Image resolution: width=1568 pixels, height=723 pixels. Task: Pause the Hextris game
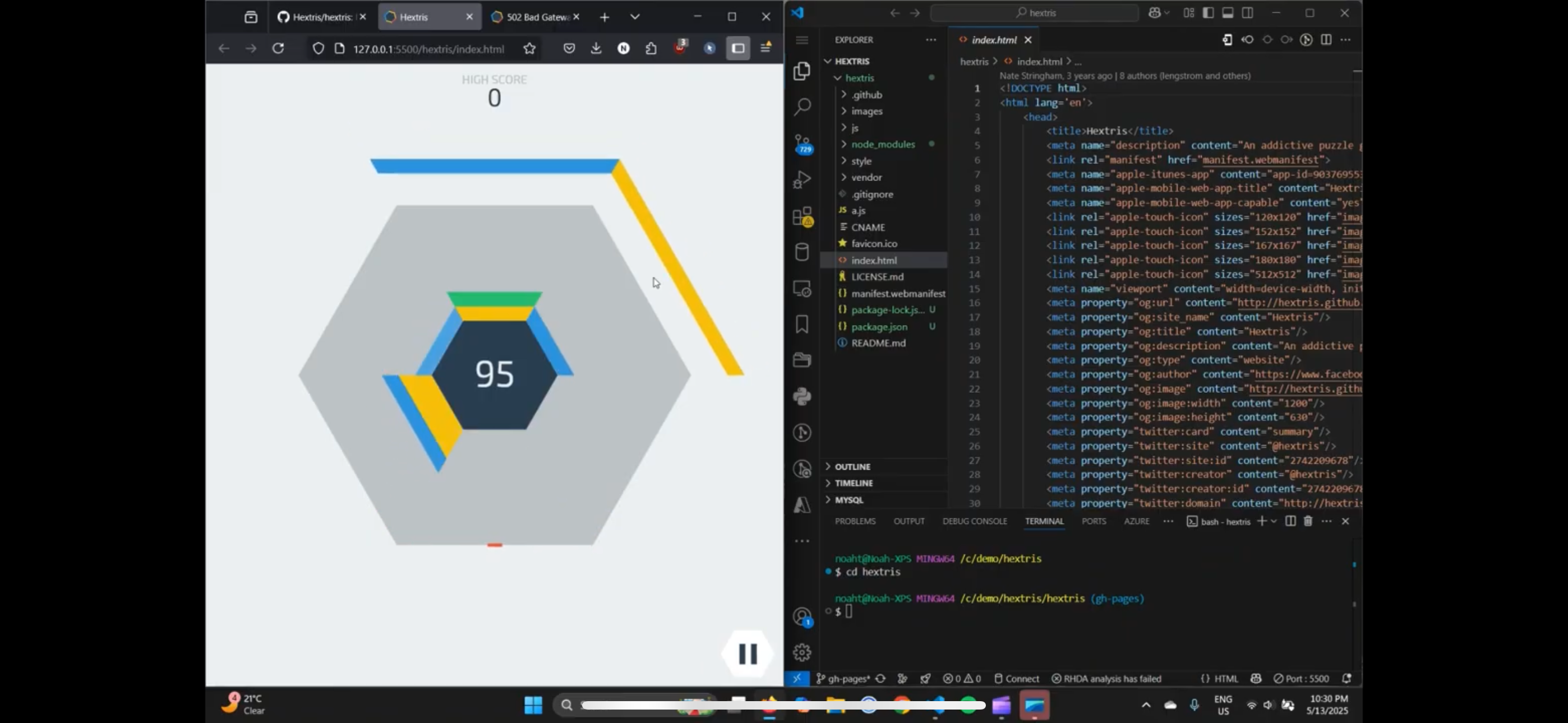(748, 654)
